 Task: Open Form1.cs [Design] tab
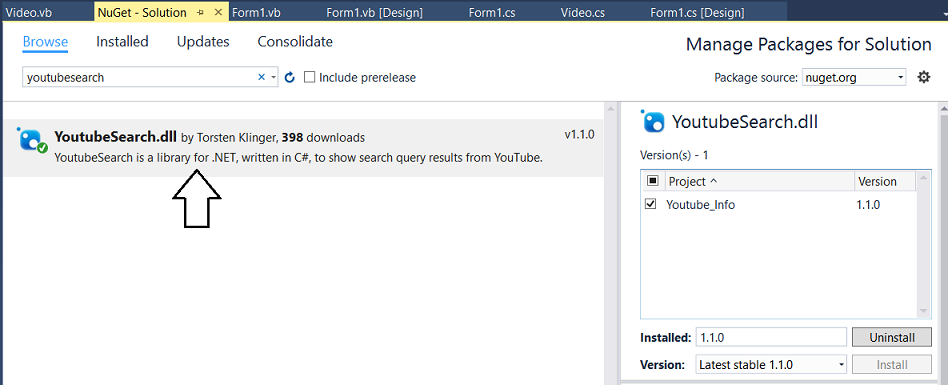coord(697,12)
